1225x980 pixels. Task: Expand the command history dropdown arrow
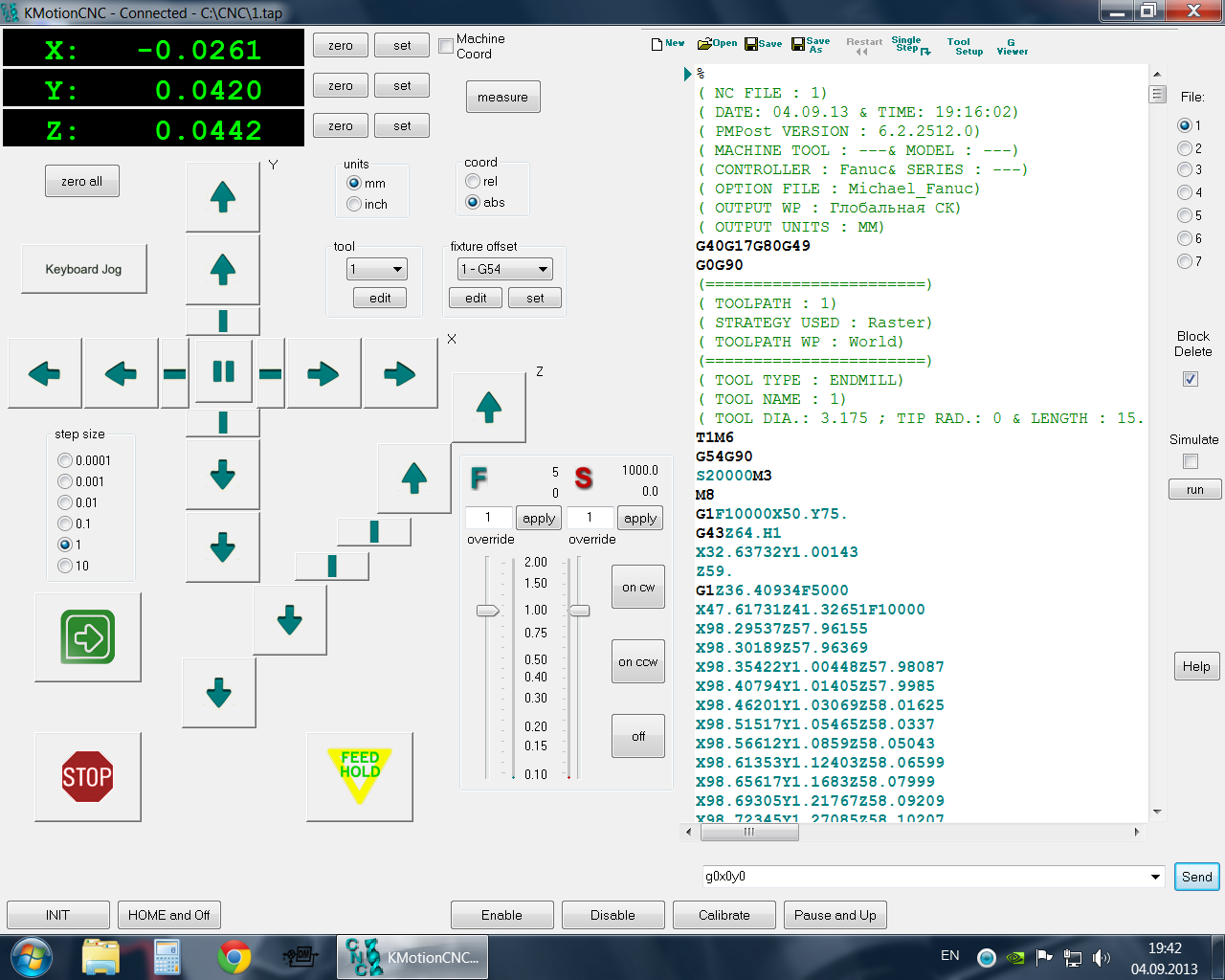(1155, 877)
